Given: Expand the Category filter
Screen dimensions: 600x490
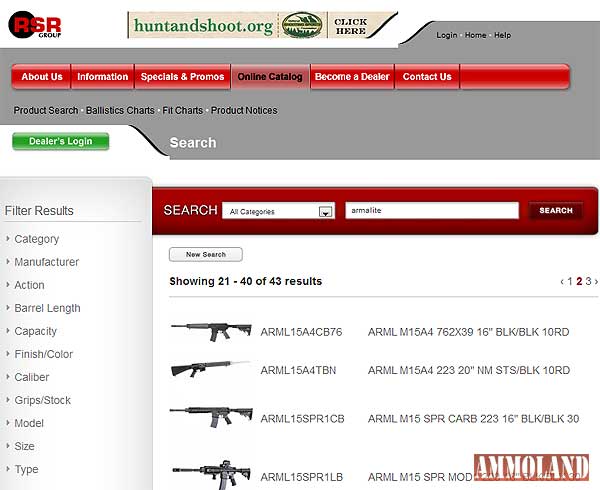Looking at the screenshot, I should pyautogui.click(x=36, y=239).
